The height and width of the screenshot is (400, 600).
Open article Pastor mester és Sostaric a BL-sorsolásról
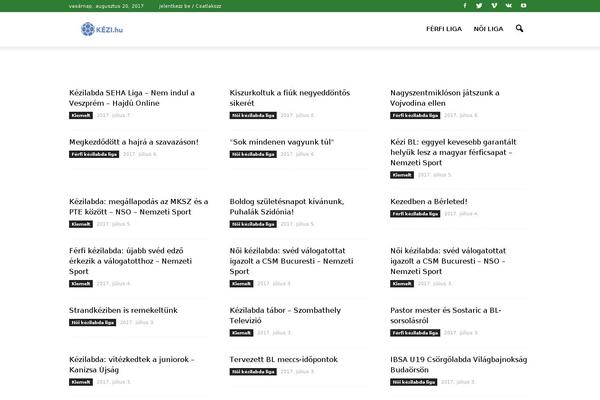445,315
